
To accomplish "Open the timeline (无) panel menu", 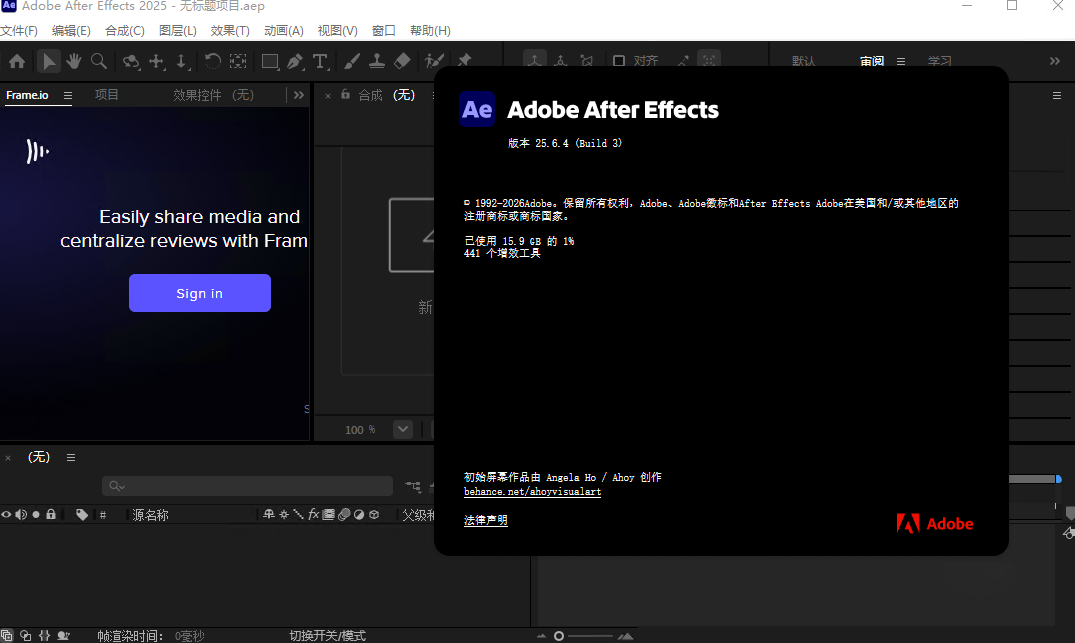I will click(71, 457).
